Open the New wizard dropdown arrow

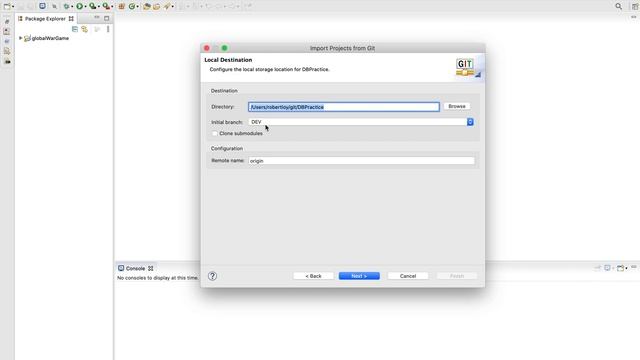tap(13, 7)
